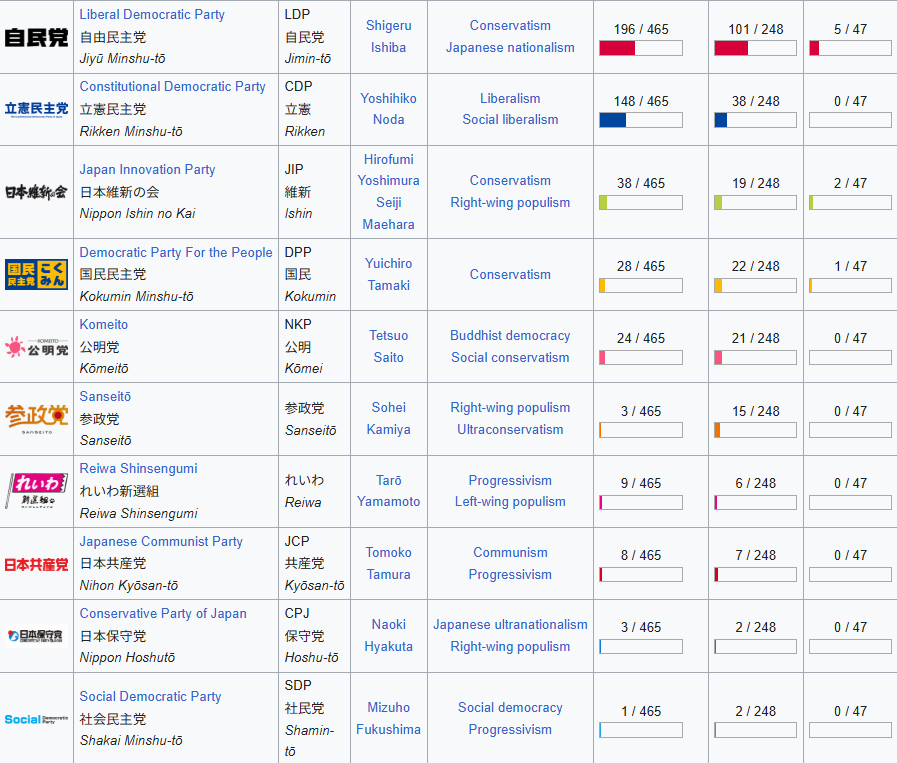Screen dimensions: 897x763
Task: Follow the Seiji Maehara leader link
Action: coord(388,213)
